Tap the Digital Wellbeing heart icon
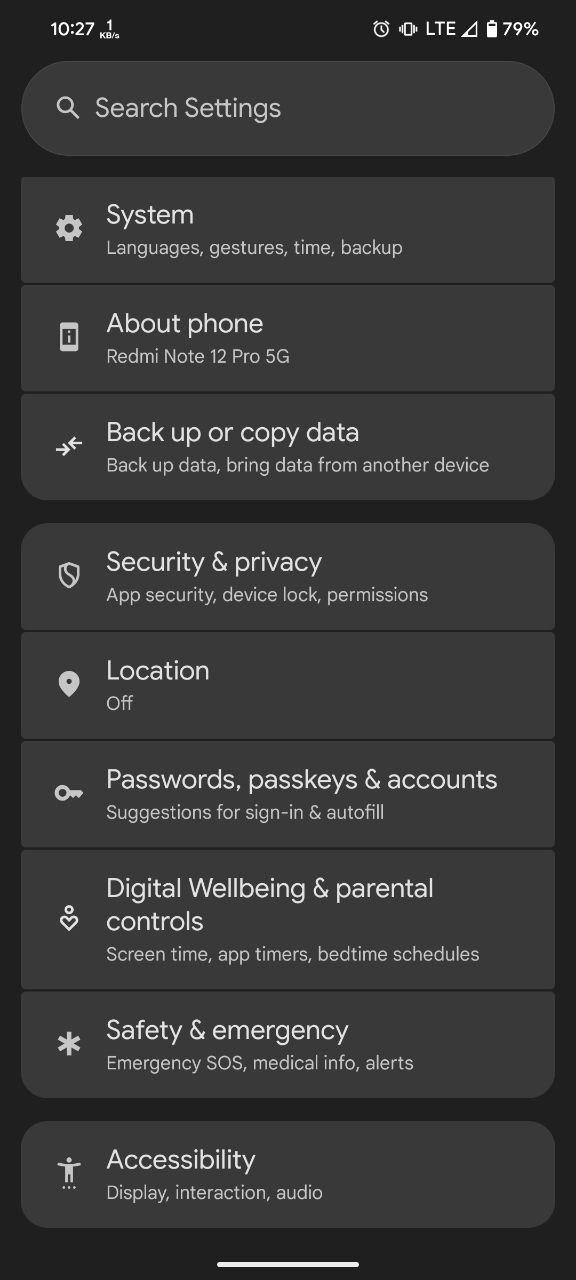This screenshot has height=1280, width=576. pyautogui.click(x=68, y=919)
